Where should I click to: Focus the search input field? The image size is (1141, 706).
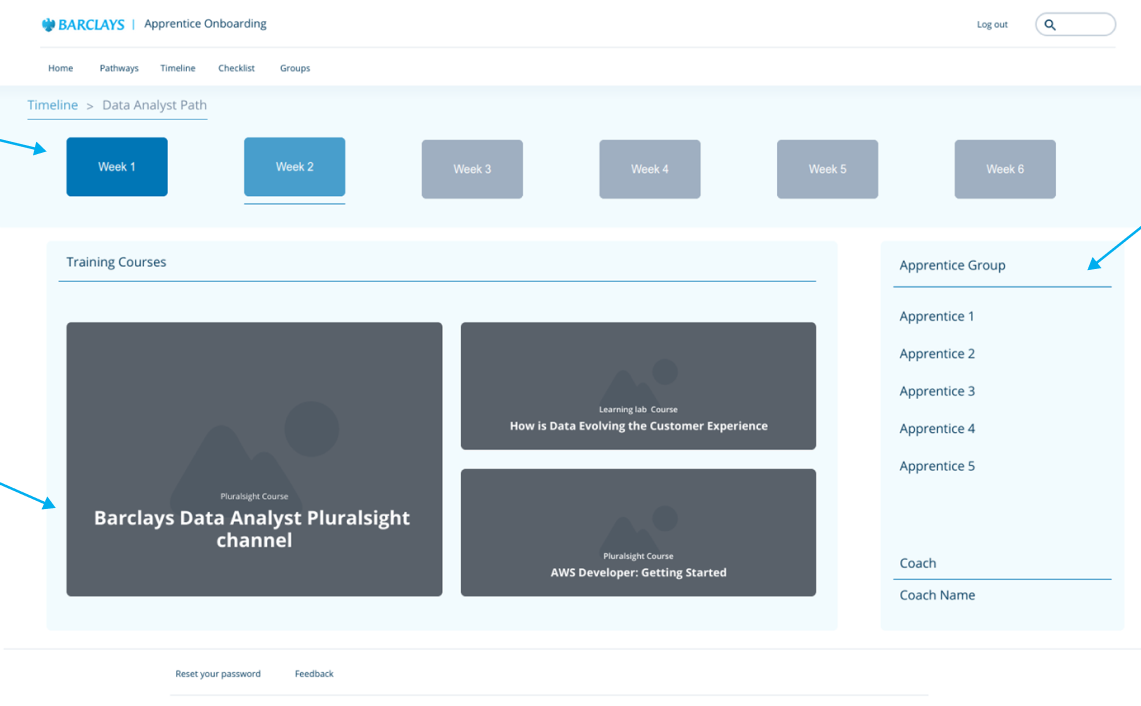(x=1076, y=24)
